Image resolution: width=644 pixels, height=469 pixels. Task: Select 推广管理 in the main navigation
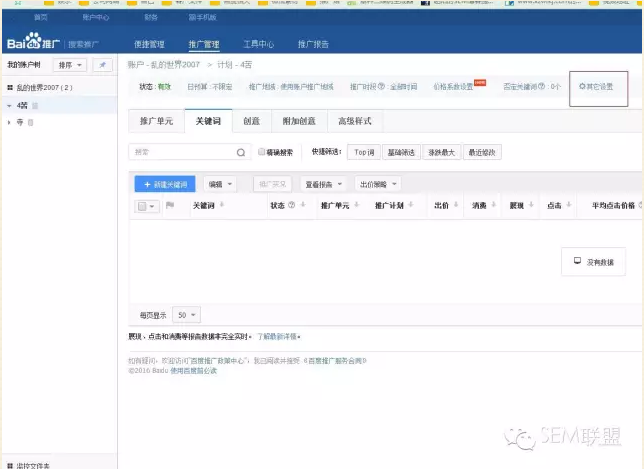[x=204, y=44]
